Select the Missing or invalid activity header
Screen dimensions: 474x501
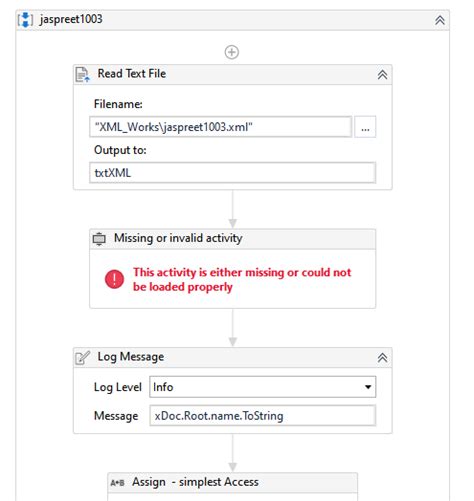click(232, 239)
